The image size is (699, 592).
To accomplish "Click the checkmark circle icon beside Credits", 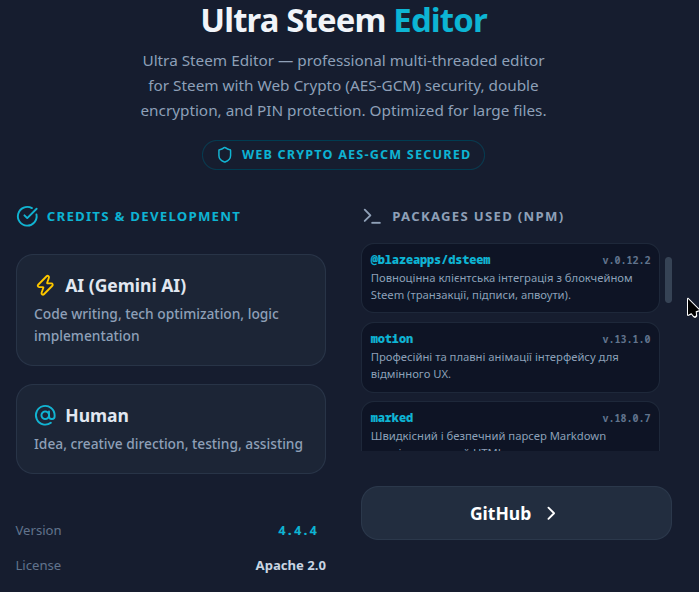I will pos(27,217).
